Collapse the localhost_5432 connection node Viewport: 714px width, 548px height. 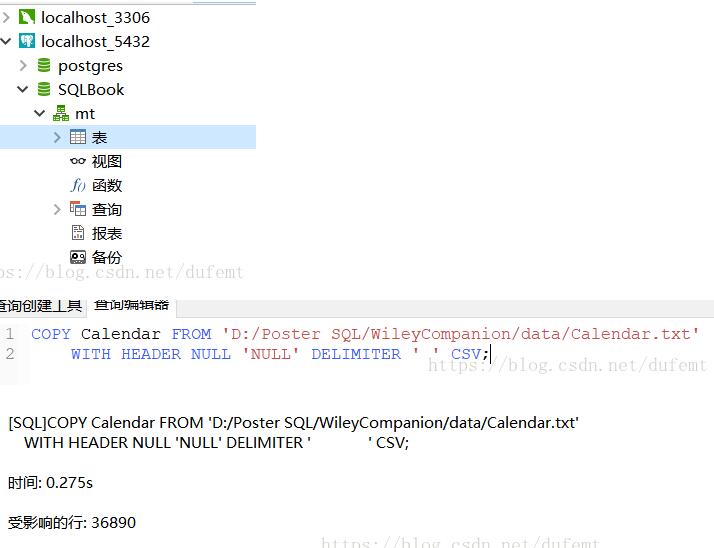6,41
